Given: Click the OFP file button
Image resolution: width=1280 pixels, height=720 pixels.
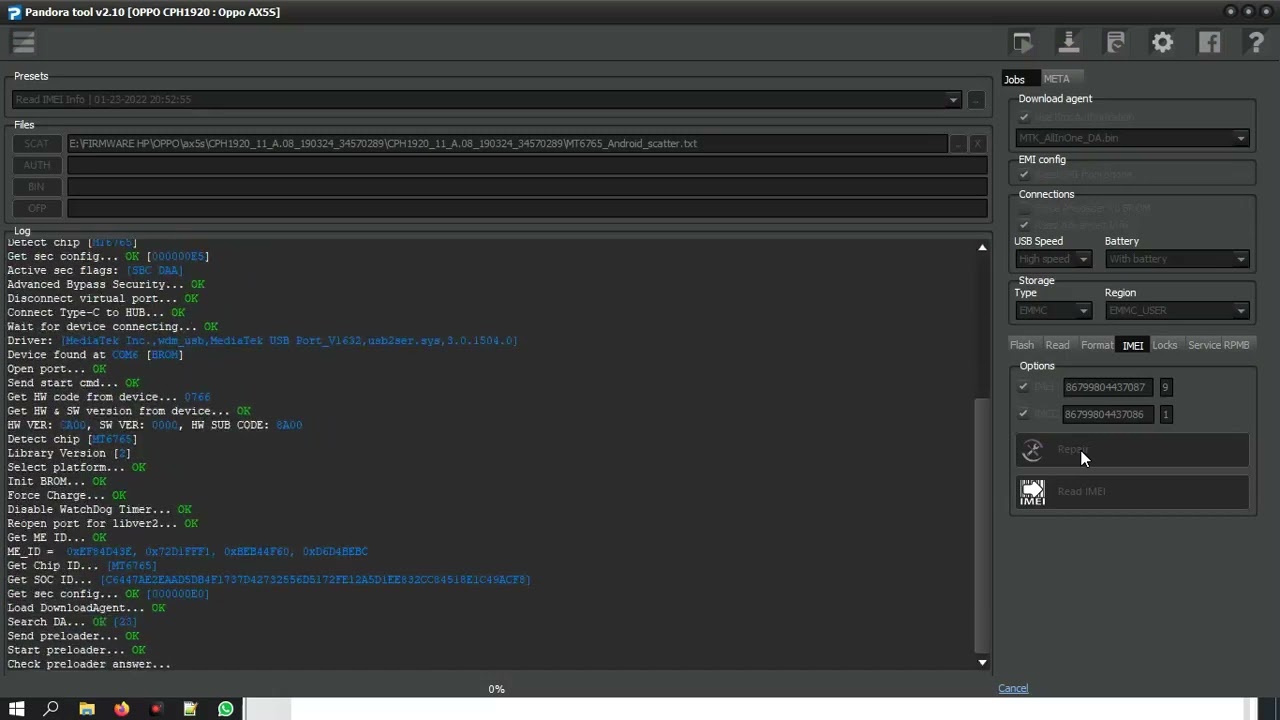Looking at the screenshot, I should pos(36,208).
